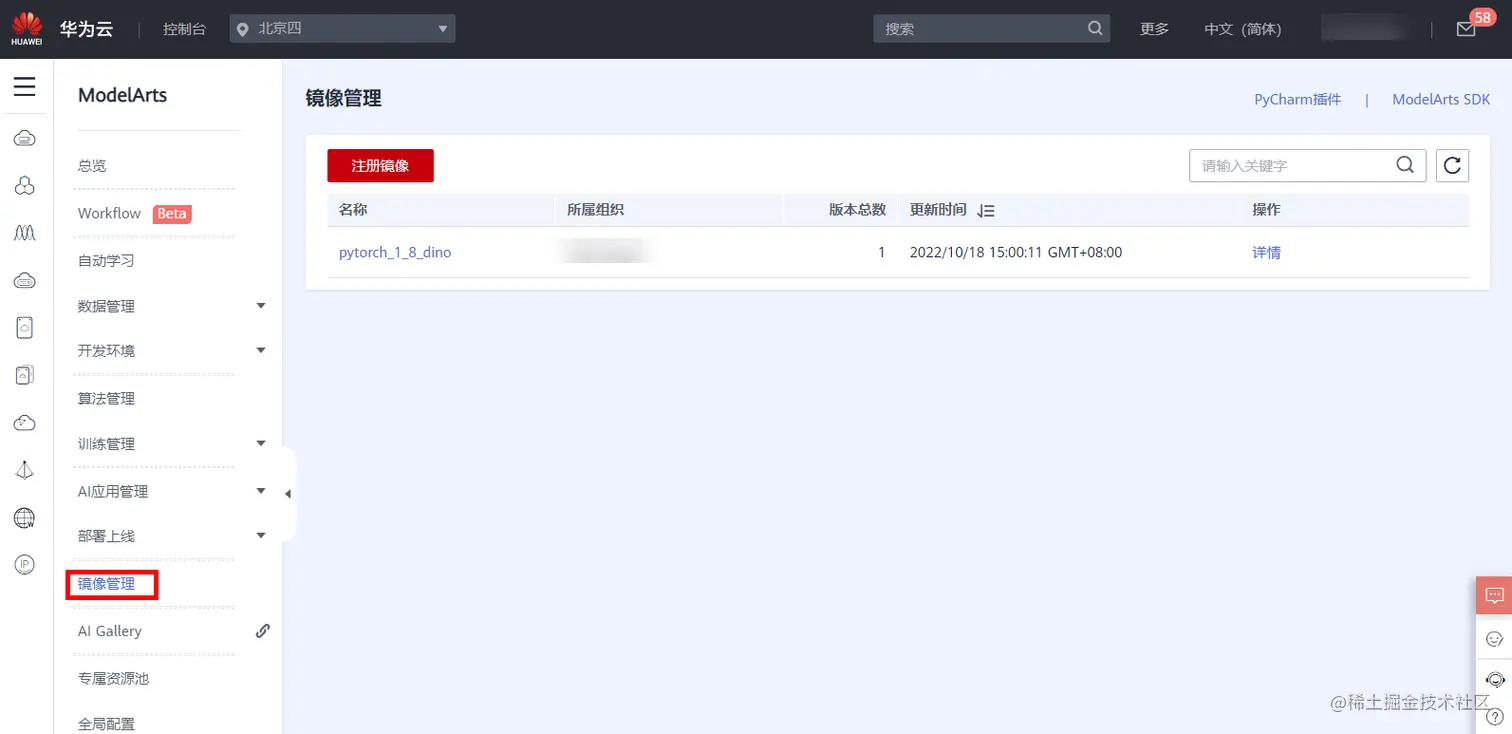Open the hamburger service list menu

tap(25, 87)
